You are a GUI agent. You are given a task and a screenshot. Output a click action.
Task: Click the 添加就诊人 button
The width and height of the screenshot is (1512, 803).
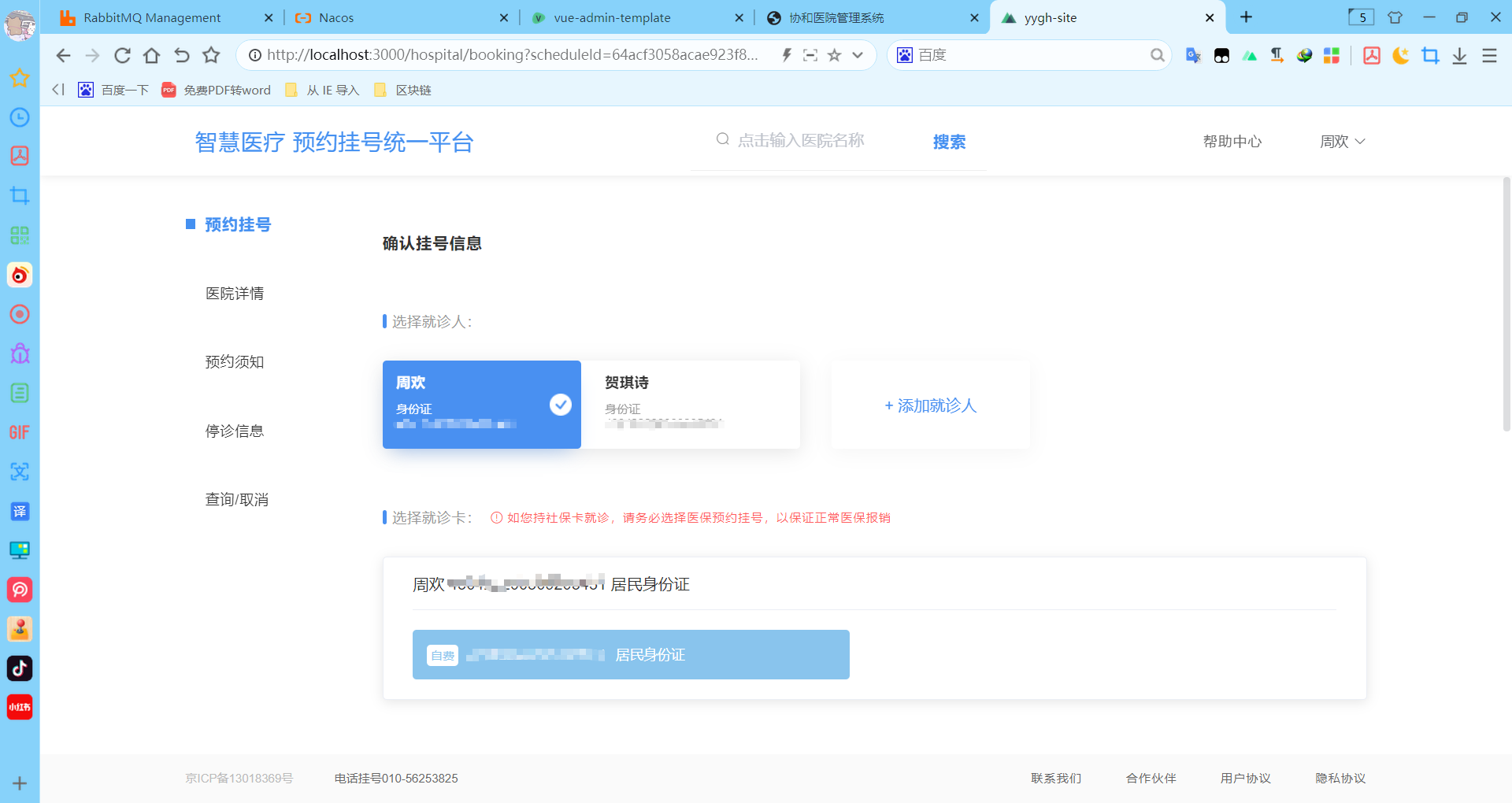tap(930, 405)
